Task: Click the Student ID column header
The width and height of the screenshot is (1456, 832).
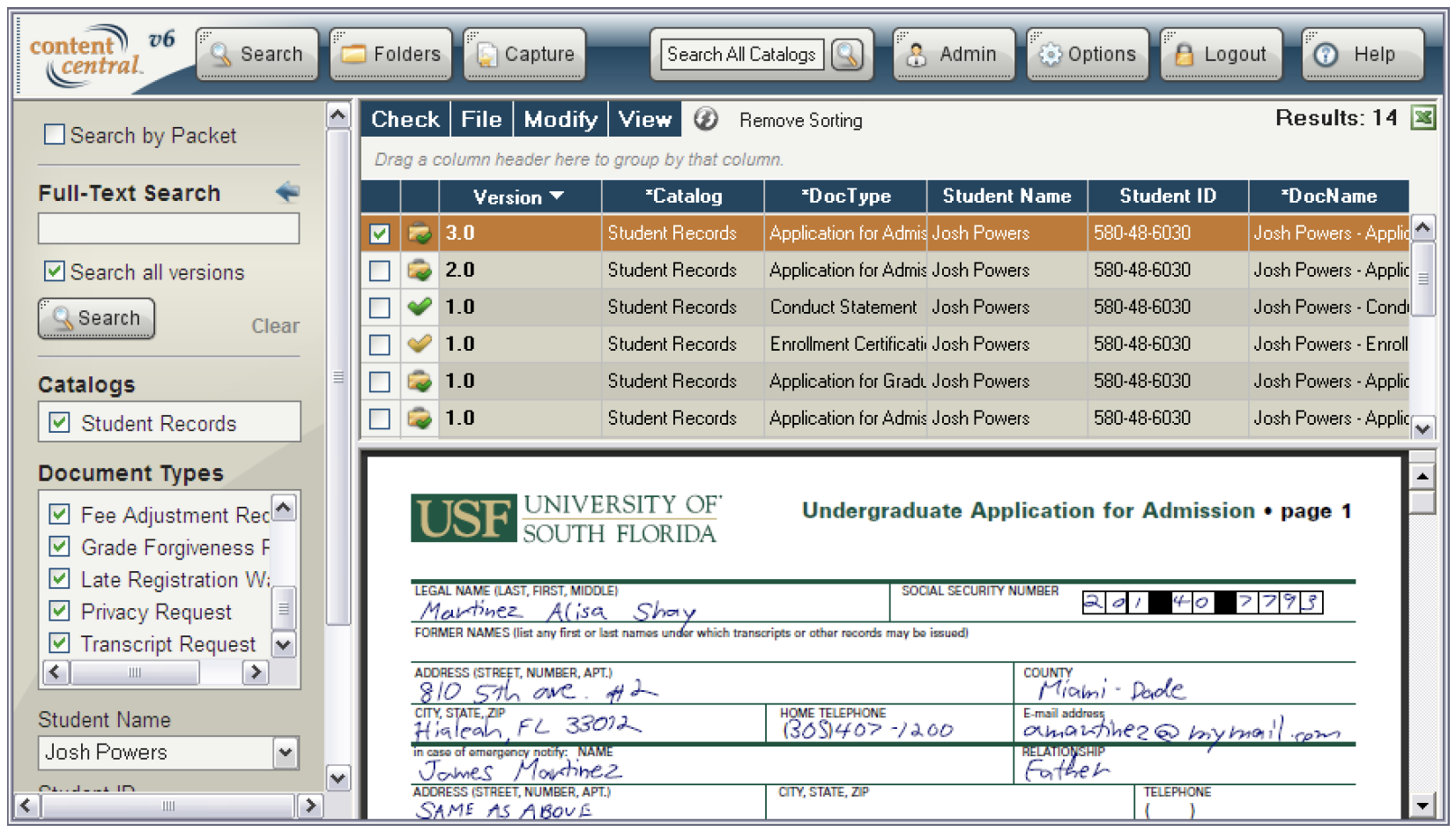Action: tap(1167, 196)
